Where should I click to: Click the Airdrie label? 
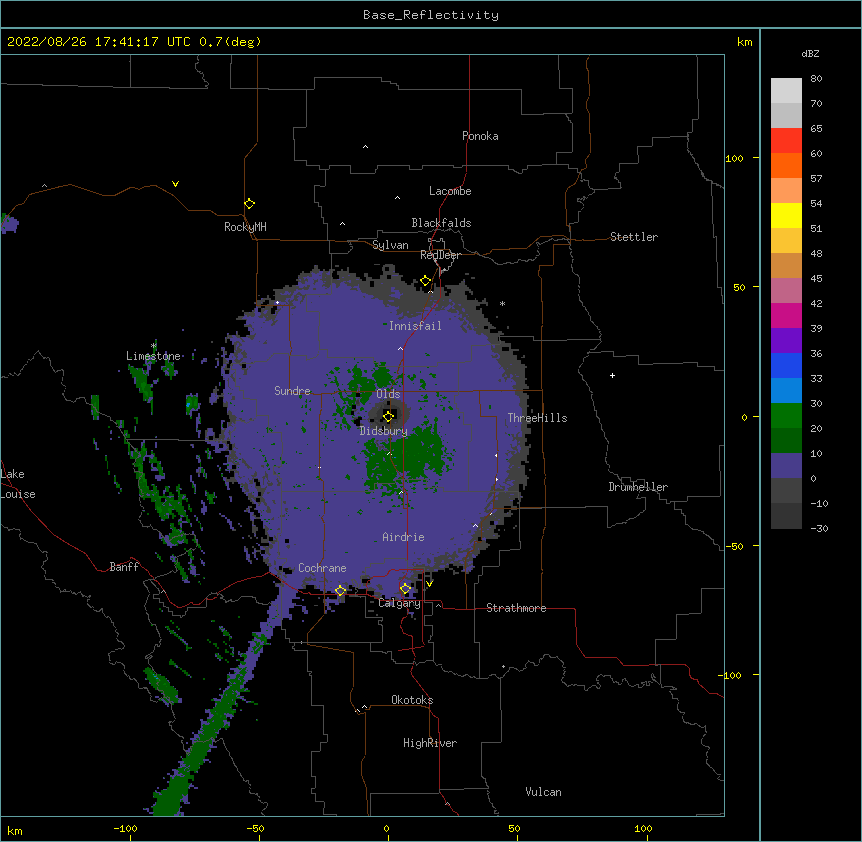point(403,537)
